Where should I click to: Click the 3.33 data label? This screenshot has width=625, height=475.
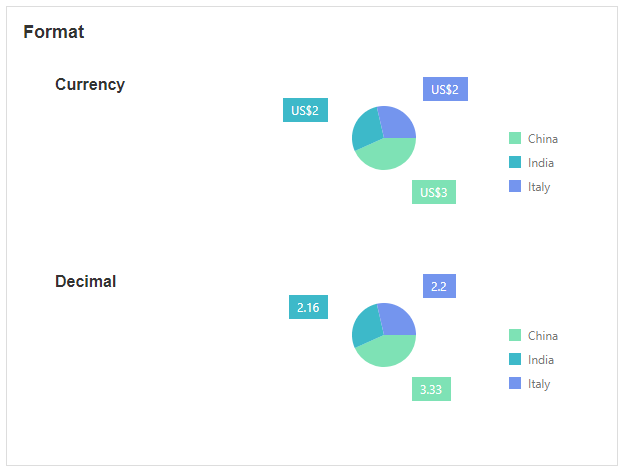(431, 389)
